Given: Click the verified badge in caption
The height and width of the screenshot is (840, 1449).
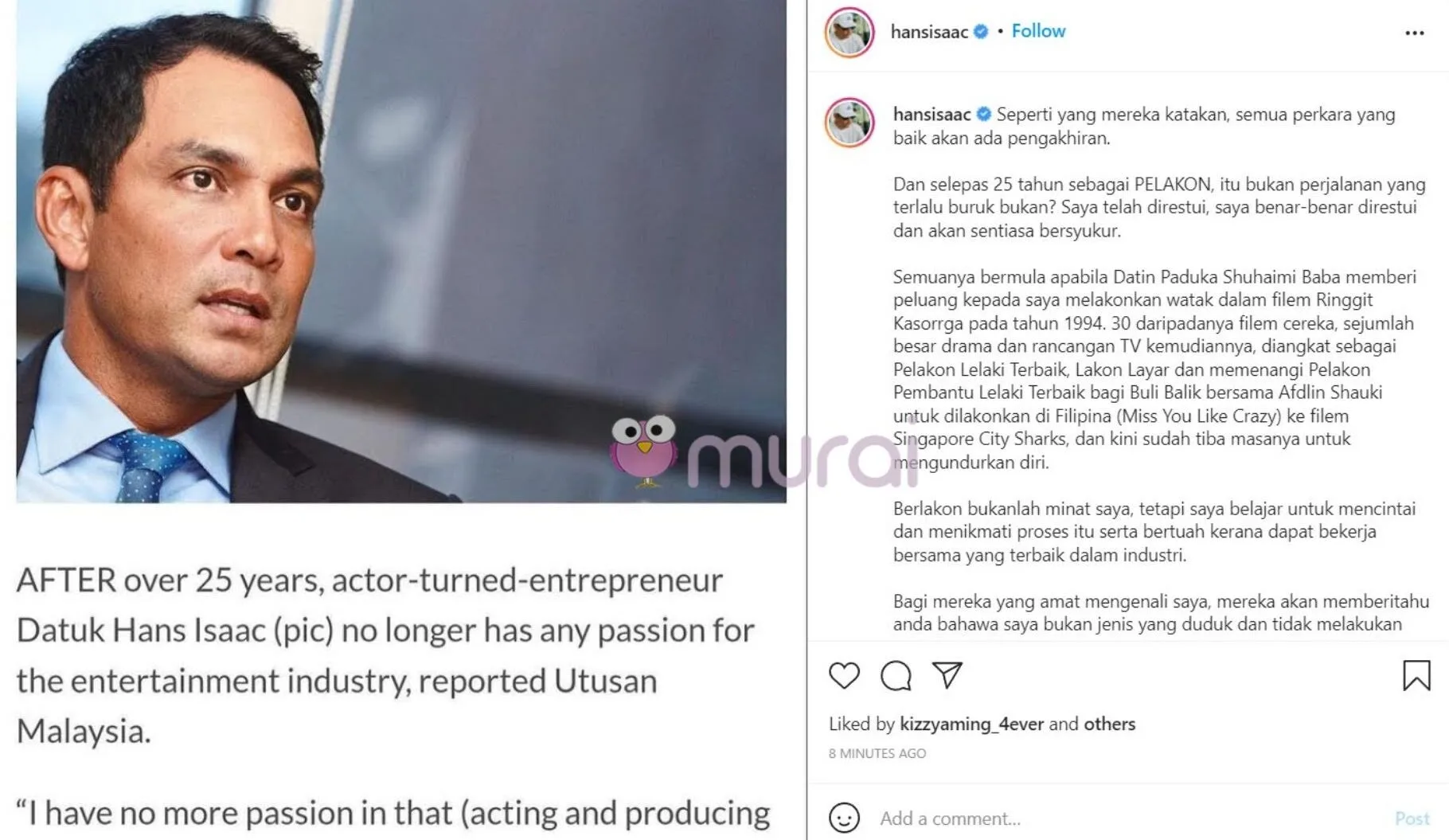Looking at the screenshot, I should click(984, 115).
